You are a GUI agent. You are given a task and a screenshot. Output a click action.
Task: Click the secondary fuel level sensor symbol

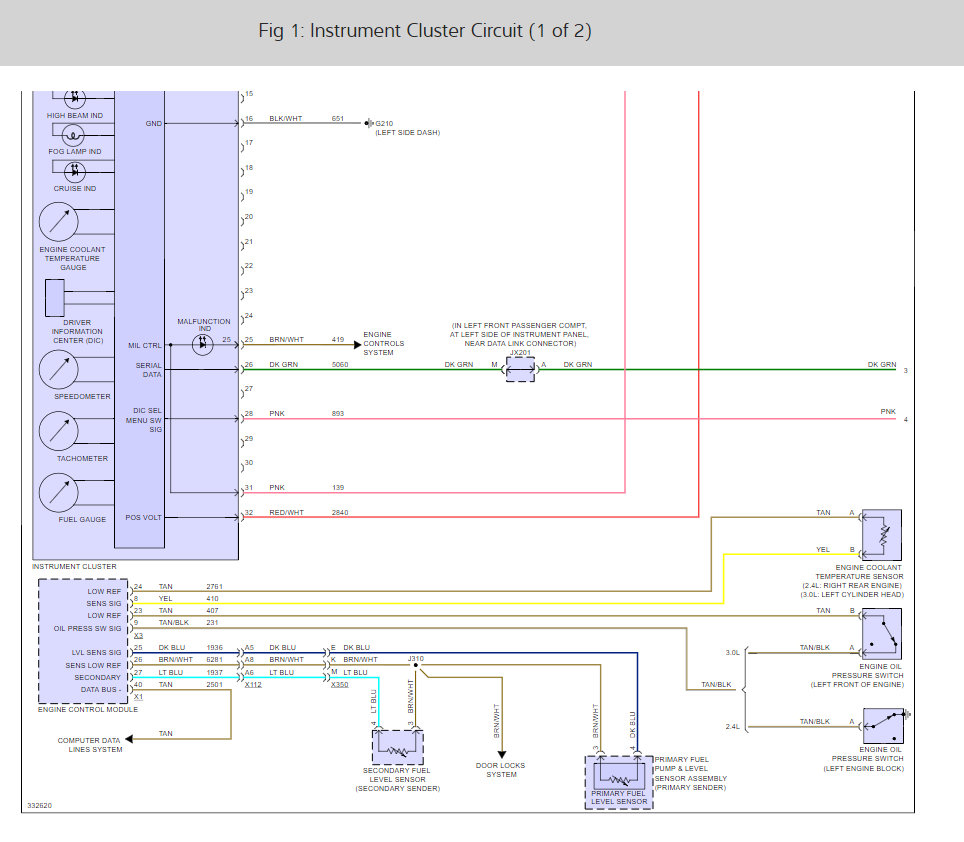tap(398, 747)
